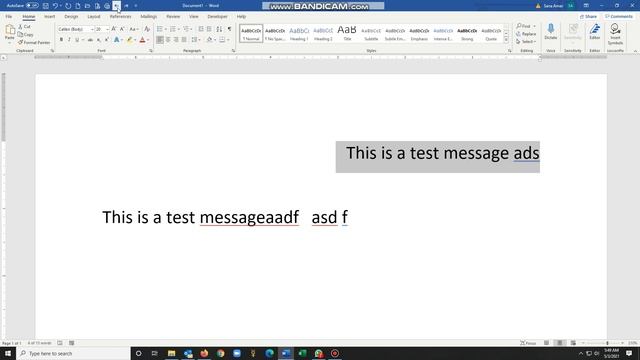Switch to the Developer tab
The width and height of the screenshot is (640, 360).
click(217, 17)
